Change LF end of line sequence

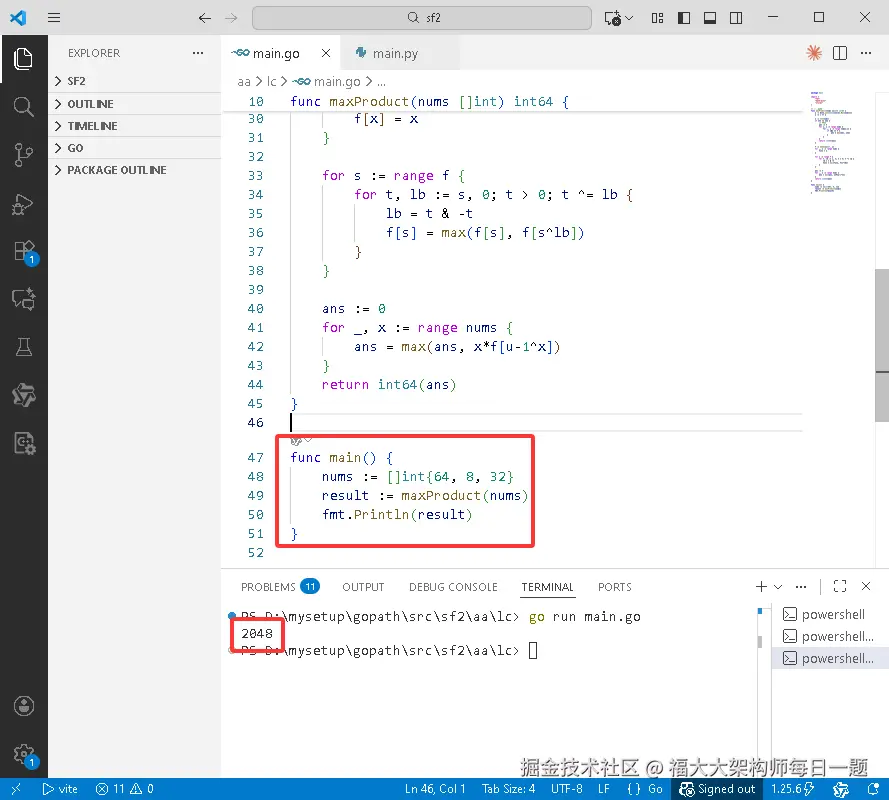[x=604, y=789]
